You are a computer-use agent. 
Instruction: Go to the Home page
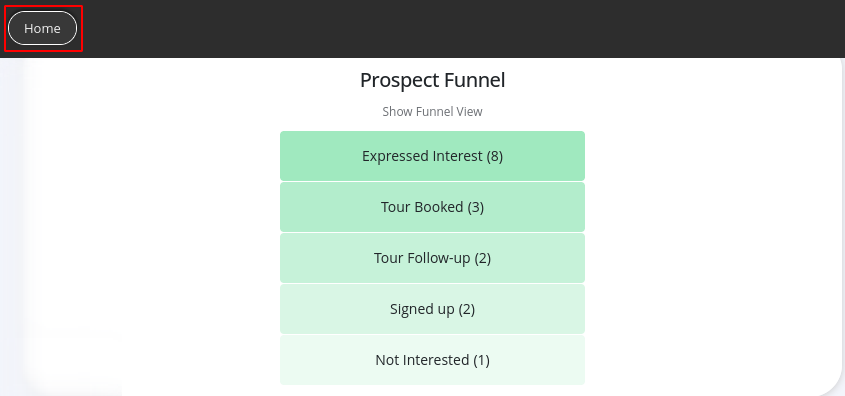(43, 28)
